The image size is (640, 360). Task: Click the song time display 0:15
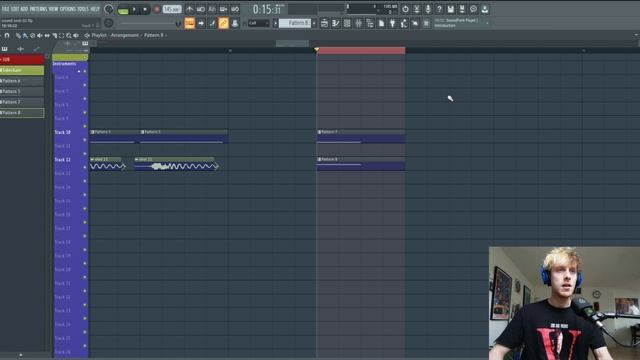(x=267, y=9)
